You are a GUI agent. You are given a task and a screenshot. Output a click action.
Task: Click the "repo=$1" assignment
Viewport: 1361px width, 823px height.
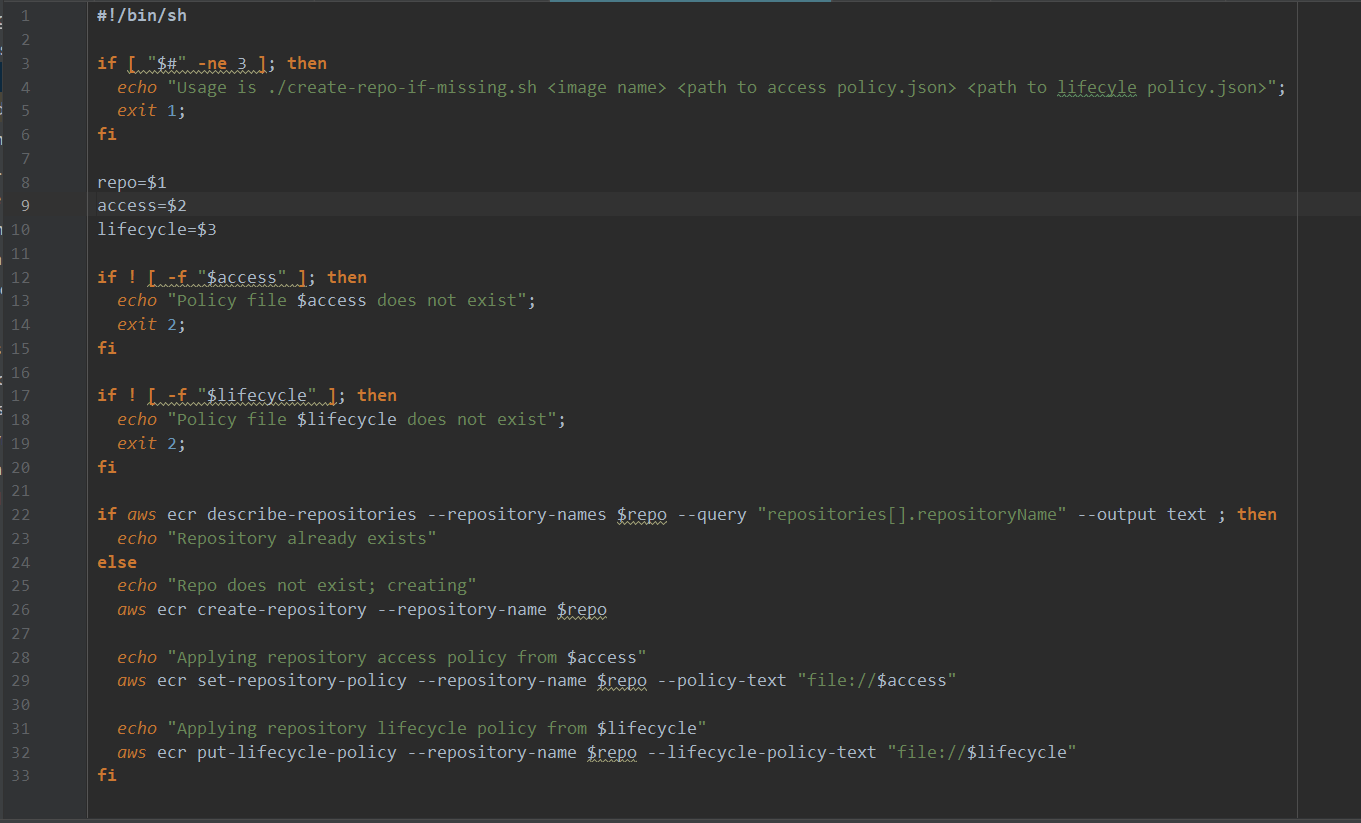132,182
